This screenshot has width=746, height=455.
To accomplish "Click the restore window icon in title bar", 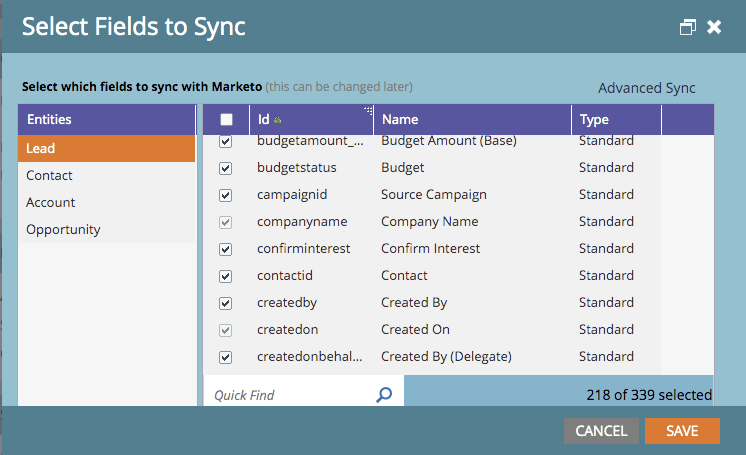I will (688, 27).
